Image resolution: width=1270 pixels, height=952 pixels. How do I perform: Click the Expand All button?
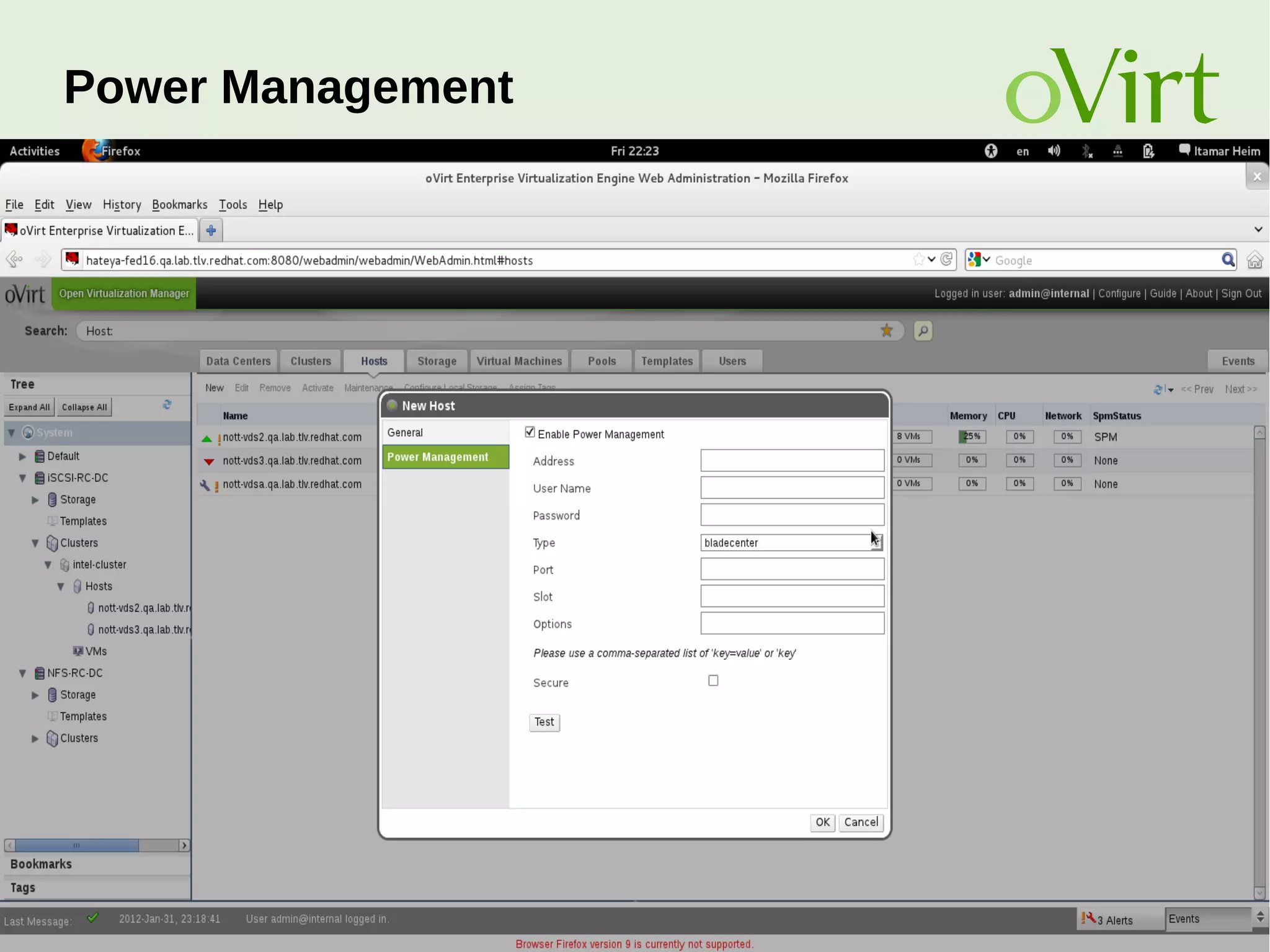29,407
